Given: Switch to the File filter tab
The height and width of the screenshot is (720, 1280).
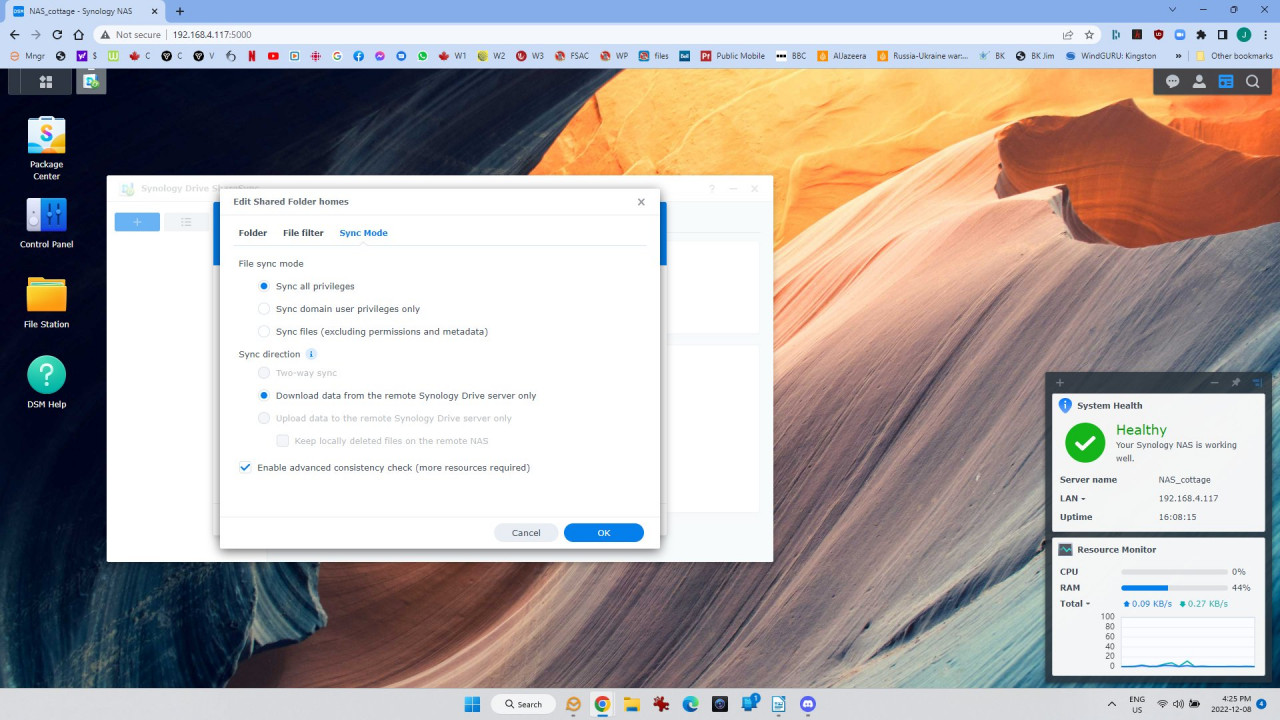Looking at the screenshot, I should (x=303, y=233).
